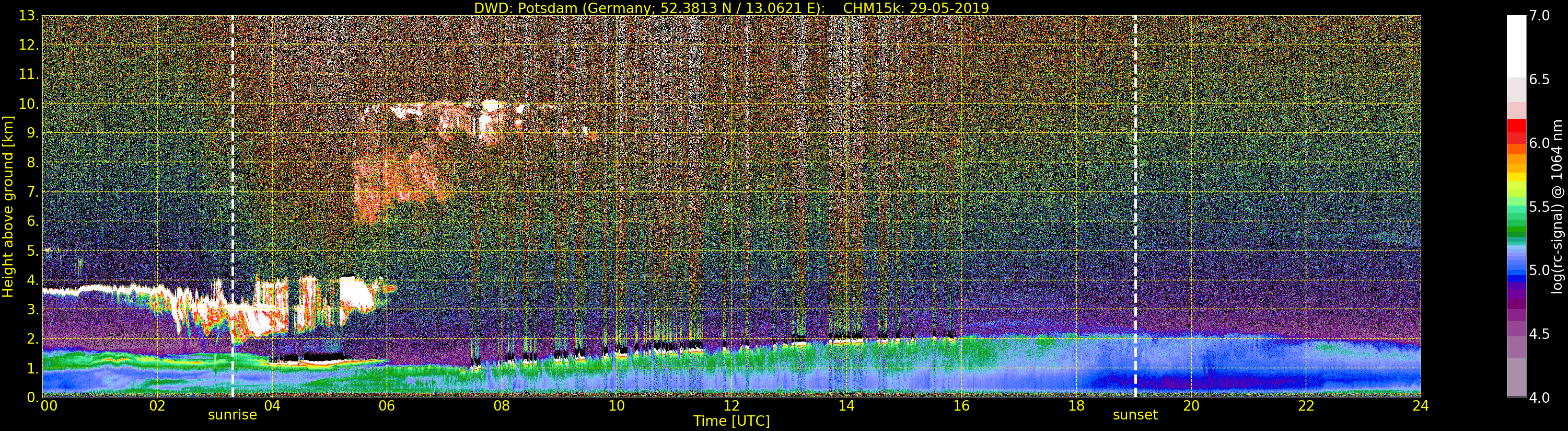Click the y-axis tick label '10.'
Image resolution: width=1568 pixels, height=431 pixels.
(x=29, y=104)
